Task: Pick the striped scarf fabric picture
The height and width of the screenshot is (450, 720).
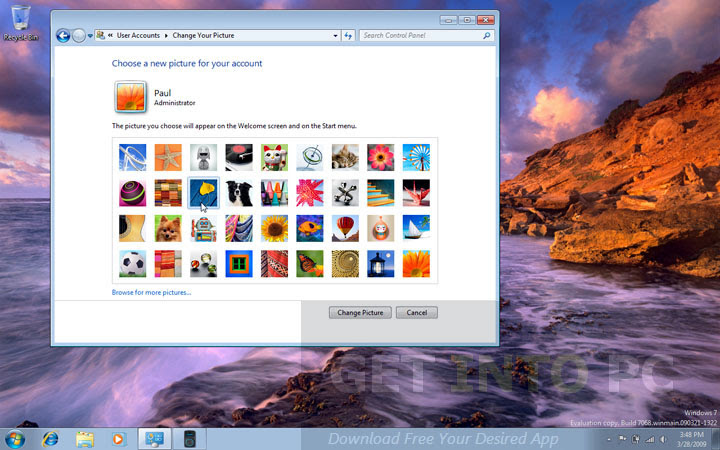Action: pos(239,228)
